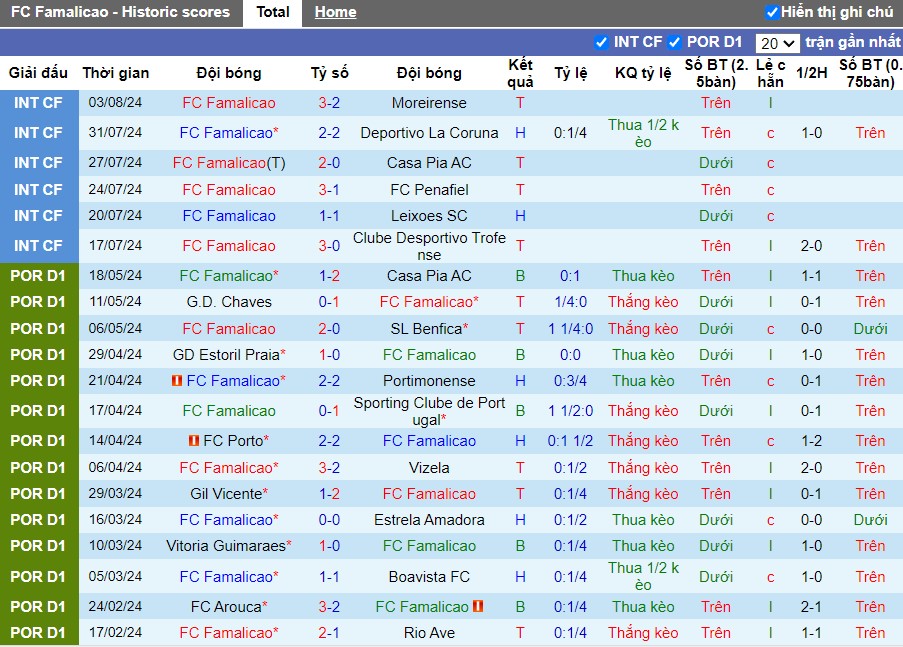The image size is (903, 647).
Task: Click red card icon beside FC Porto
Action: pyautogui.click(x=194, y=441)
